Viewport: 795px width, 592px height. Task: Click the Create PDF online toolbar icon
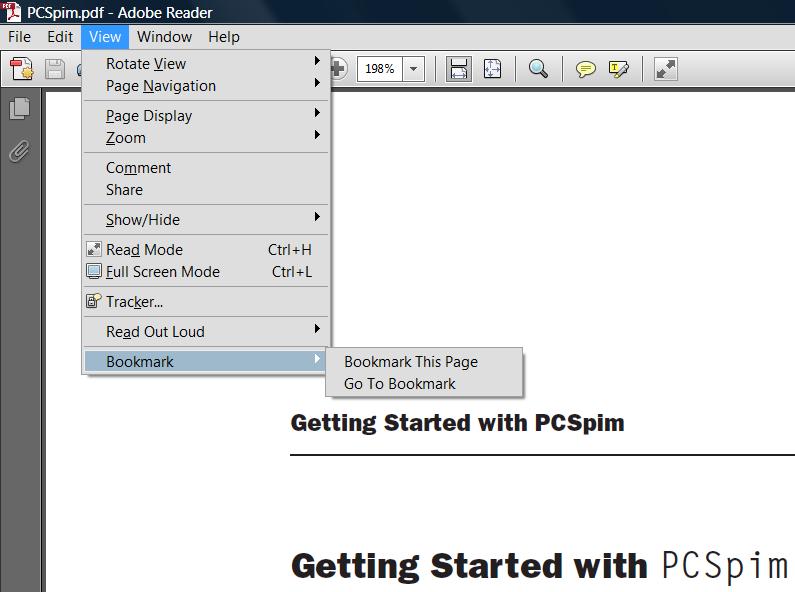click(21, 68)
